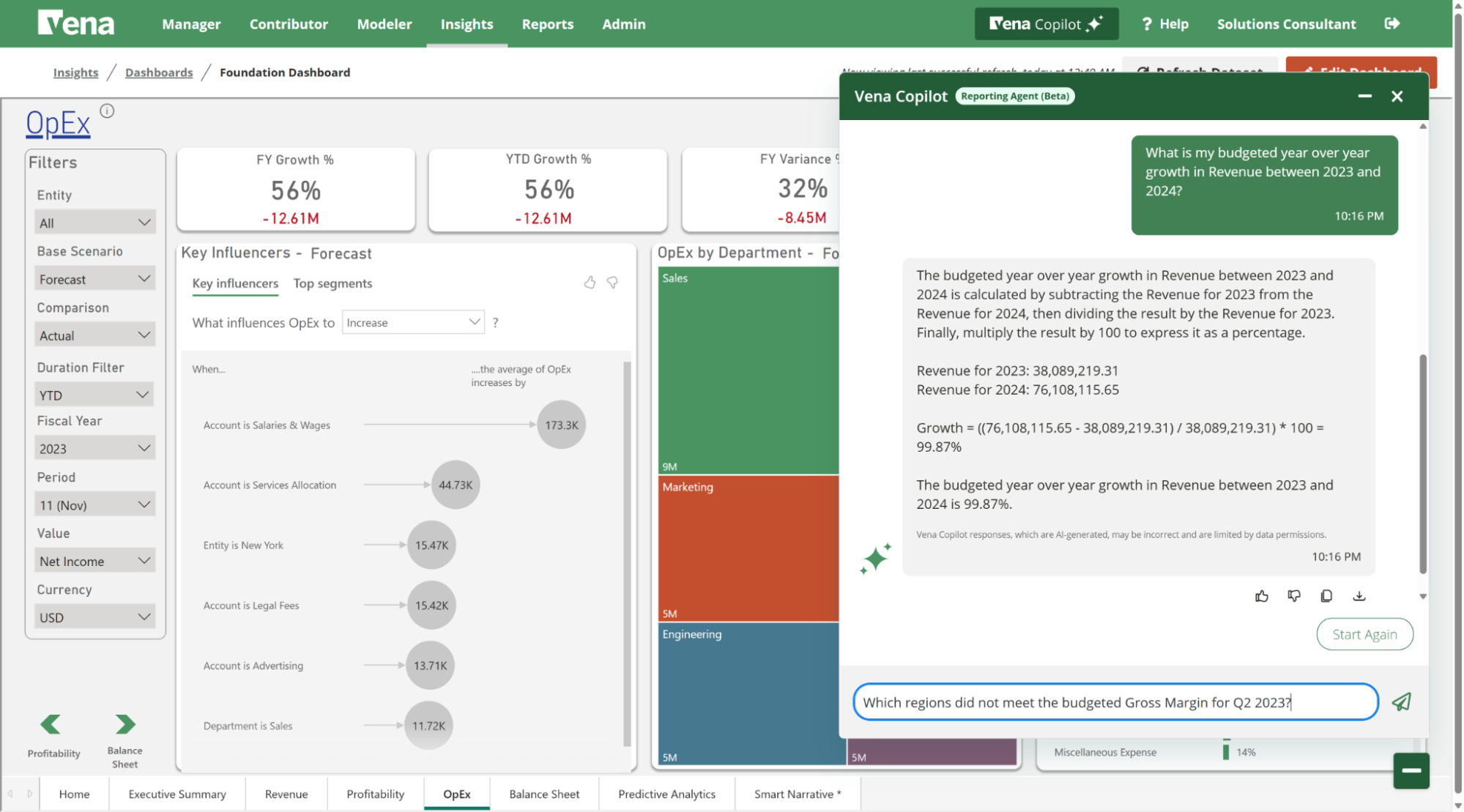The image size is (1464, 812).
Task: Send the message with the paper plane icon
Action: (x=1402, y=701)
